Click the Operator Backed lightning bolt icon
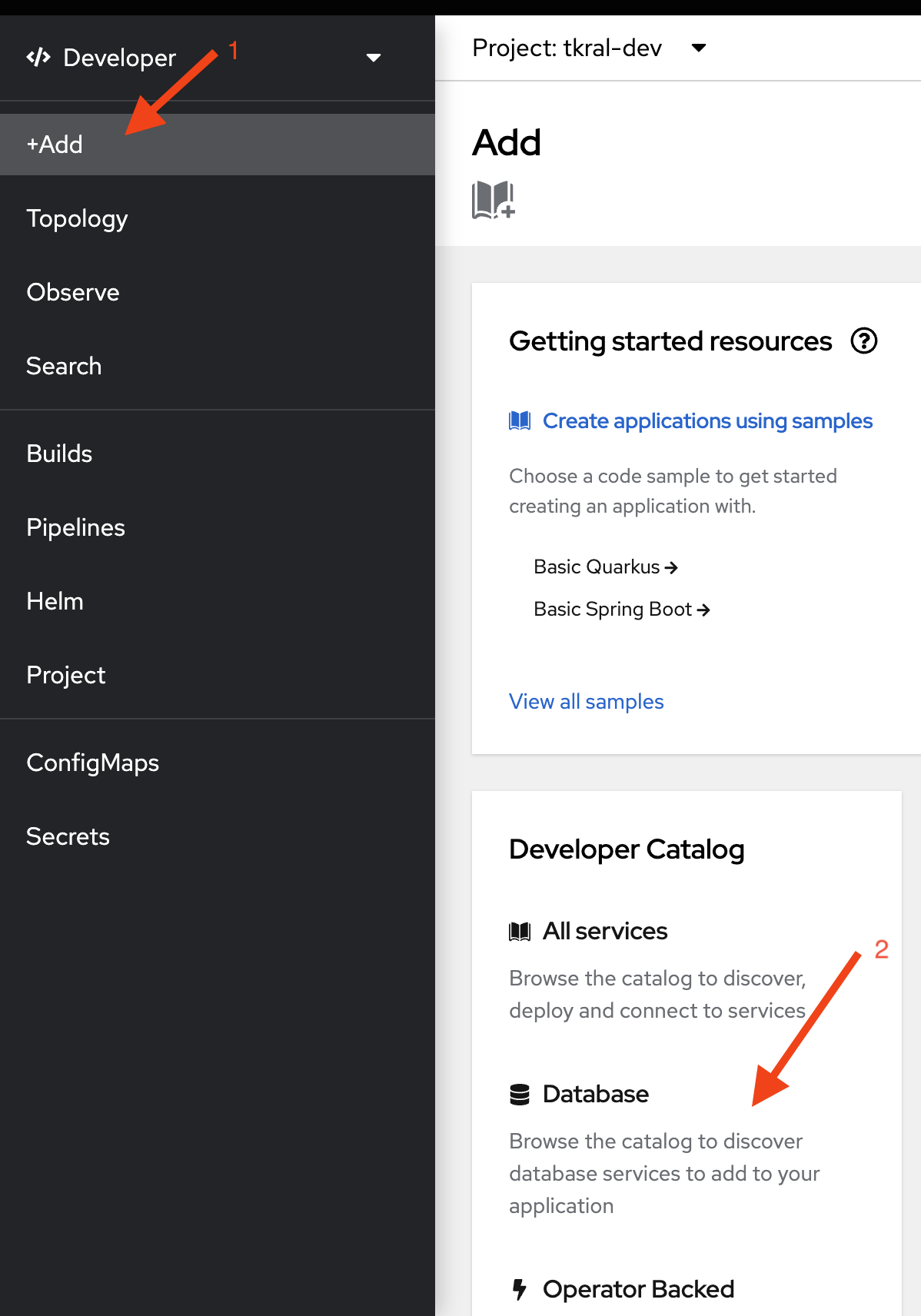The image size is (921, 1316). point(520,1289)
